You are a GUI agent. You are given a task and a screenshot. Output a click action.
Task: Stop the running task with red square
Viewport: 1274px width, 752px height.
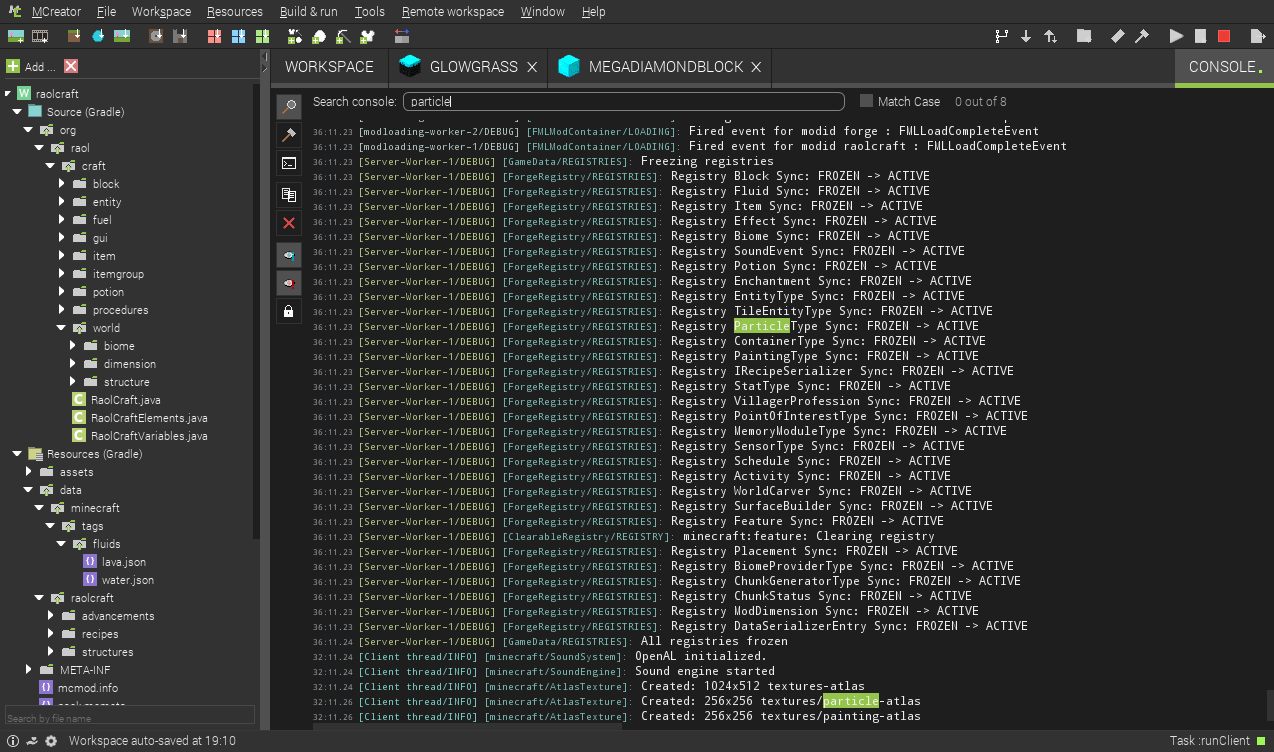[1224, 36]
